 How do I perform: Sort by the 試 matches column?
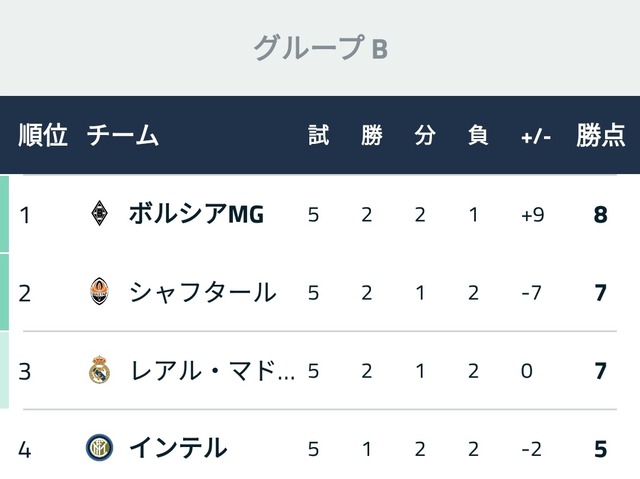(x=318, y=136)
